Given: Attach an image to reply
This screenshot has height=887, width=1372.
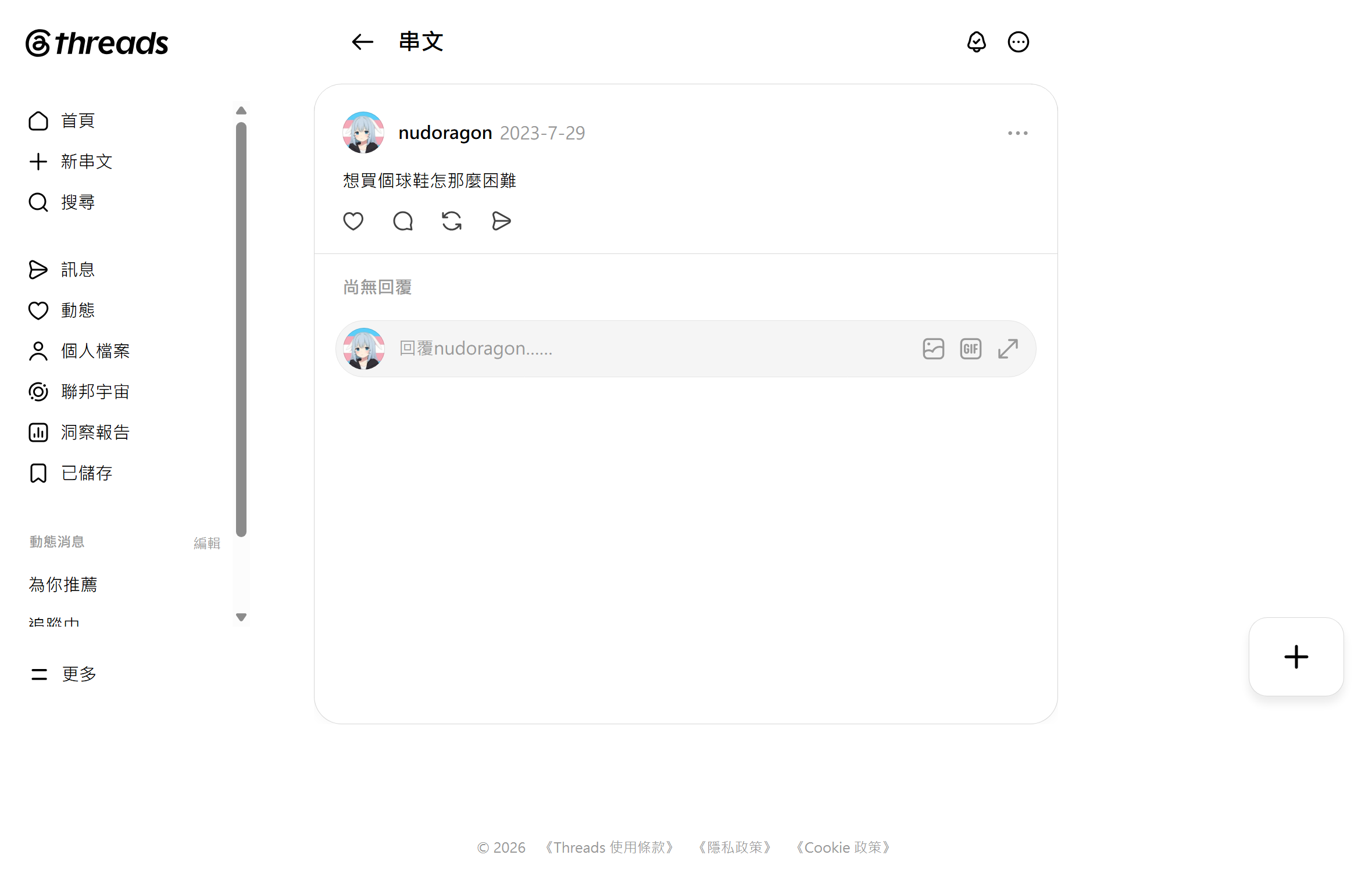Looking at the screenshot, I should [933, 349].
